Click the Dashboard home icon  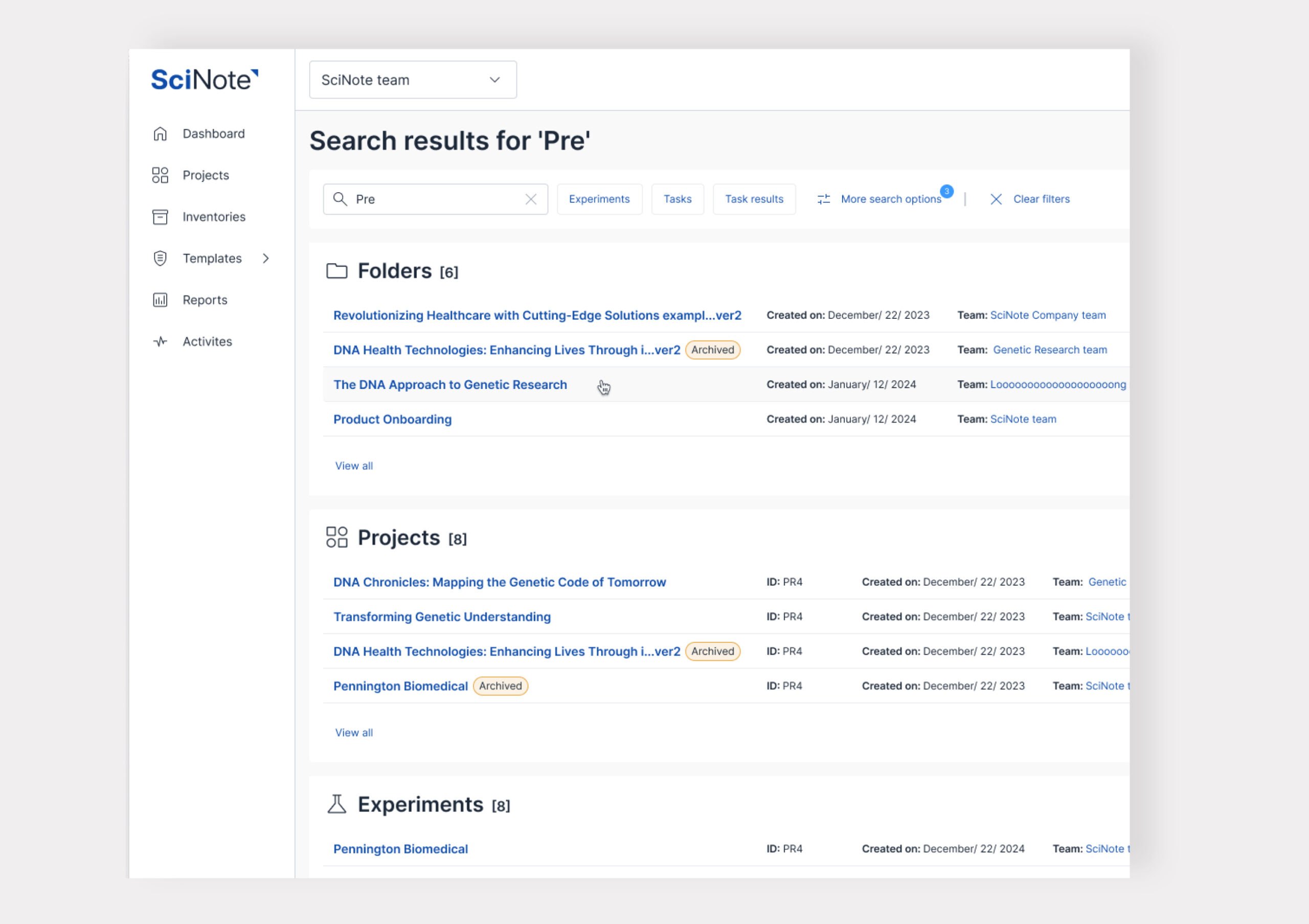[x=160, y=133]
